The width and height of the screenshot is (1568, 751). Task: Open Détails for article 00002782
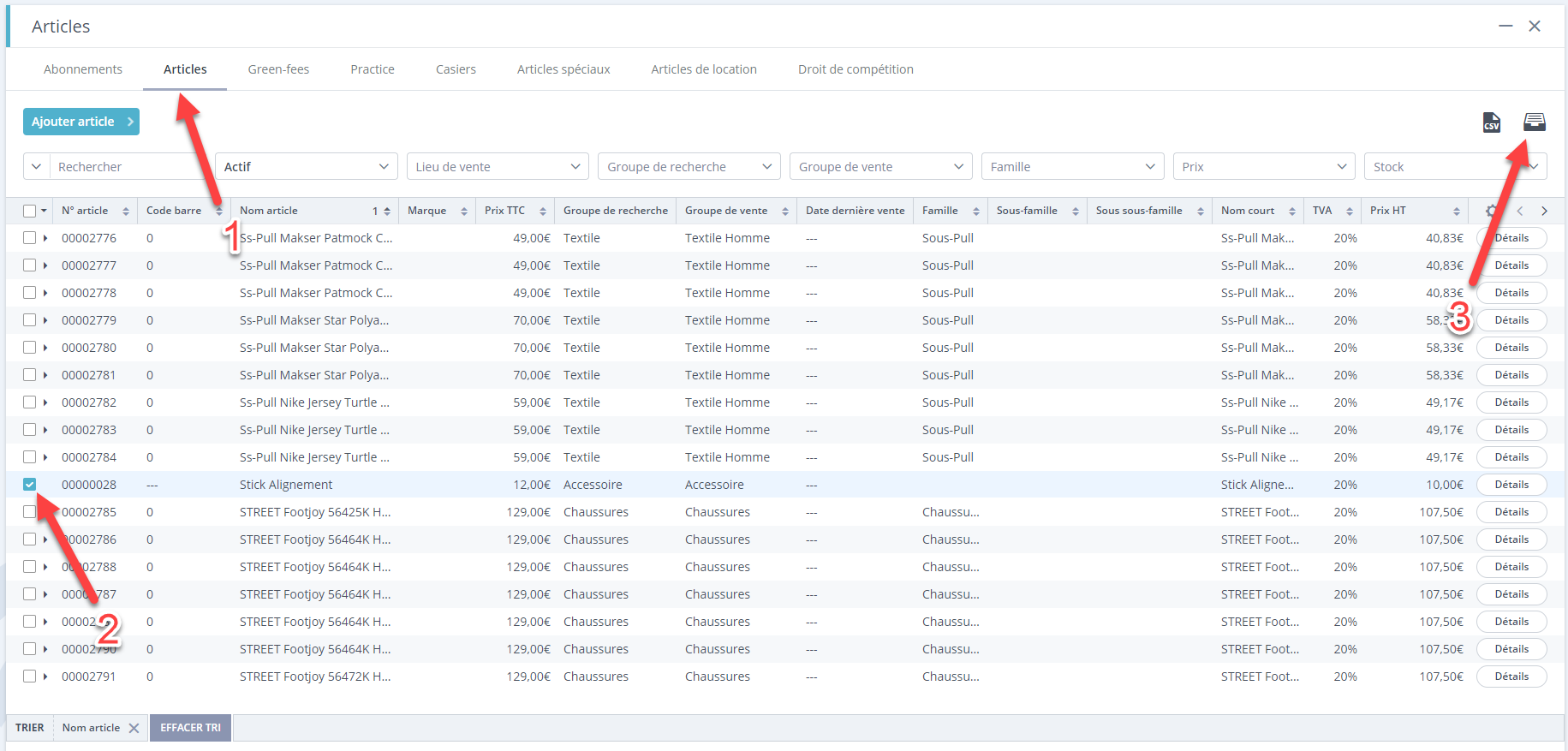(x=1511, y=402)
